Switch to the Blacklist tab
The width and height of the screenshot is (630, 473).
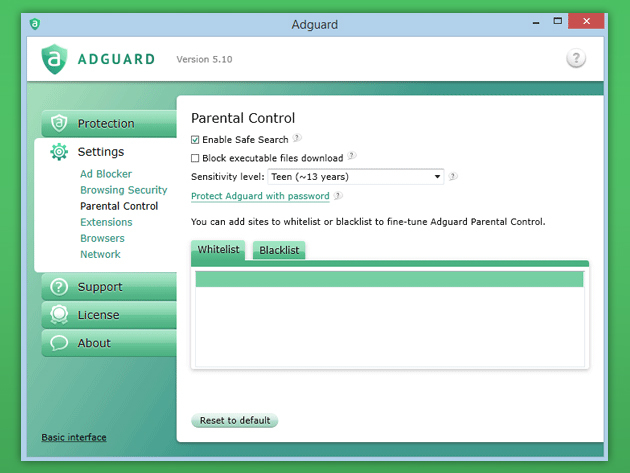click(279, 250)
